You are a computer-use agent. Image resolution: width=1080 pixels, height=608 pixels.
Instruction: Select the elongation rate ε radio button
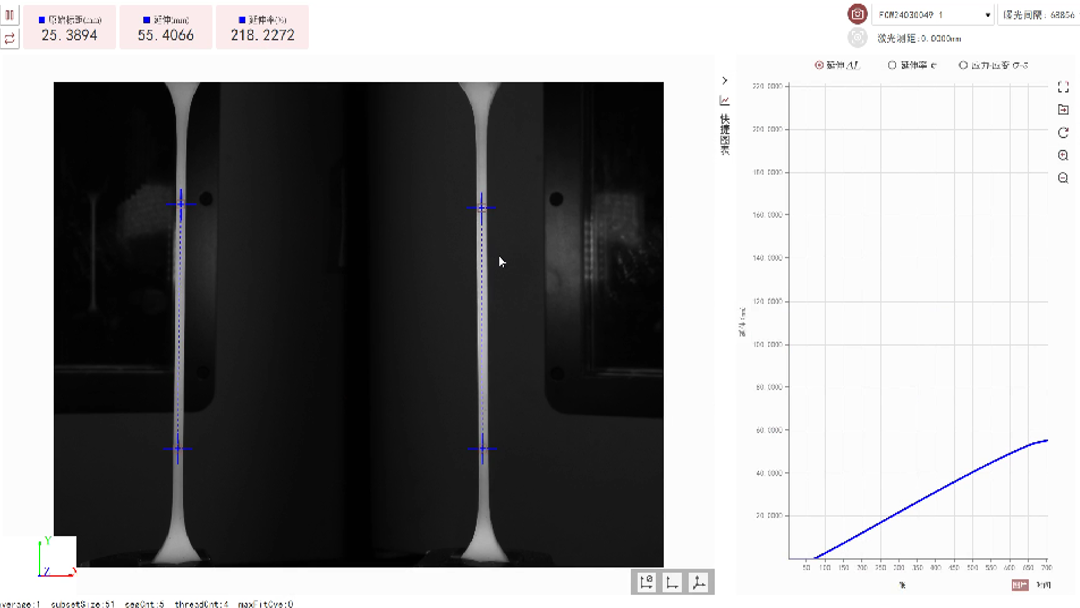pos(892,65)
